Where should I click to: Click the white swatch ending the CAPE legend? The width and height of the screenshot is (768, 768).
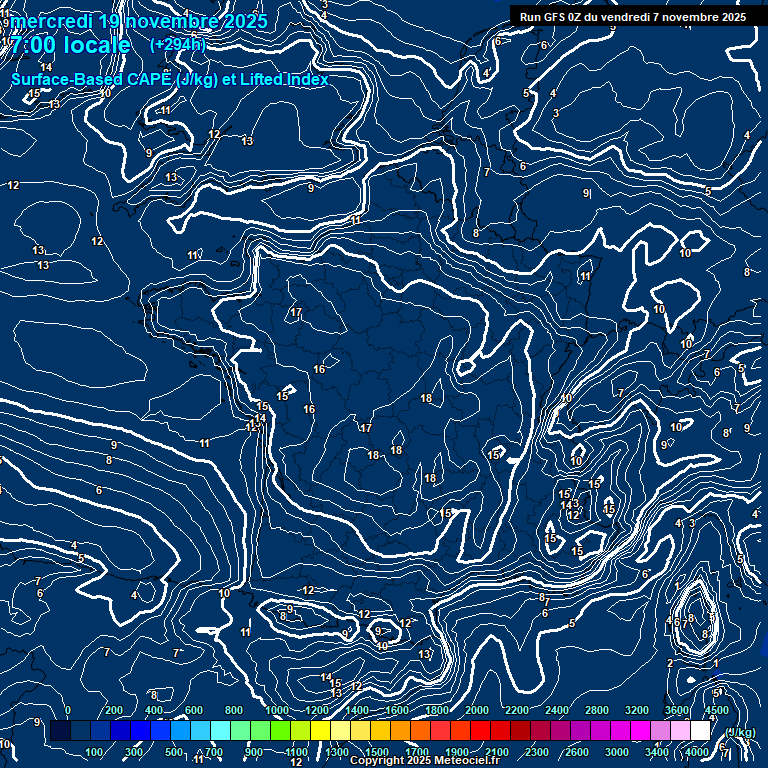[x=700, y=730]
